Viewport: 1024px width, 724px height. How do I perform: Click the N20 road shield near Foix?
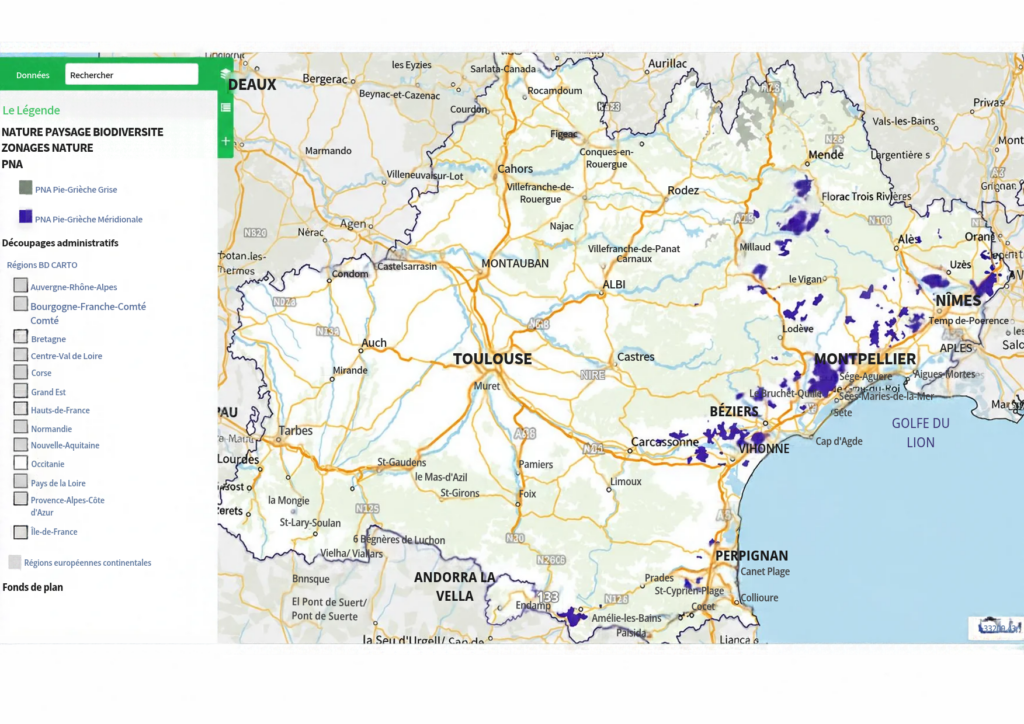pos(515,538)
